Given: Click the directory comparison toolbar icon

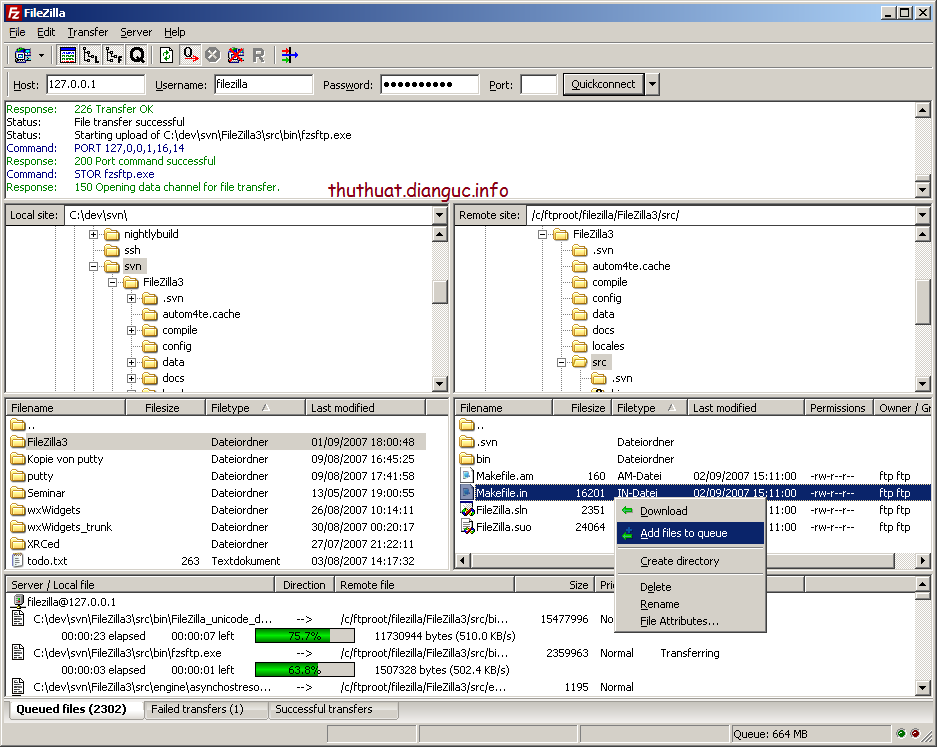Looking at the screenshot, I should [x=290, y=56].
